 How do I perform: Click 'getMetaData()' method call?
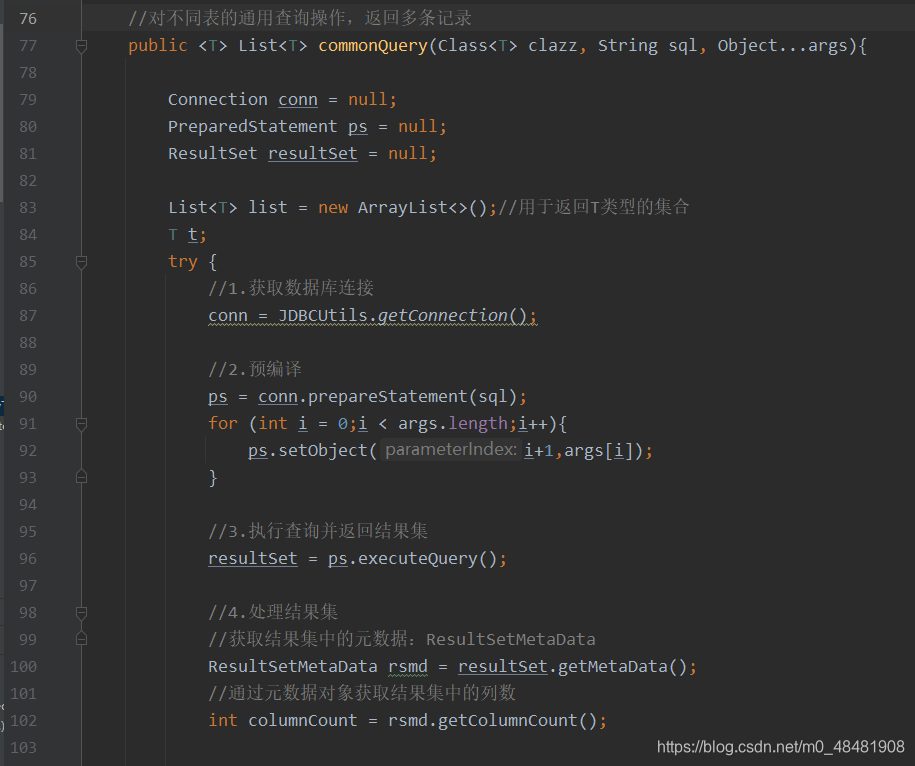coord(621,666)
